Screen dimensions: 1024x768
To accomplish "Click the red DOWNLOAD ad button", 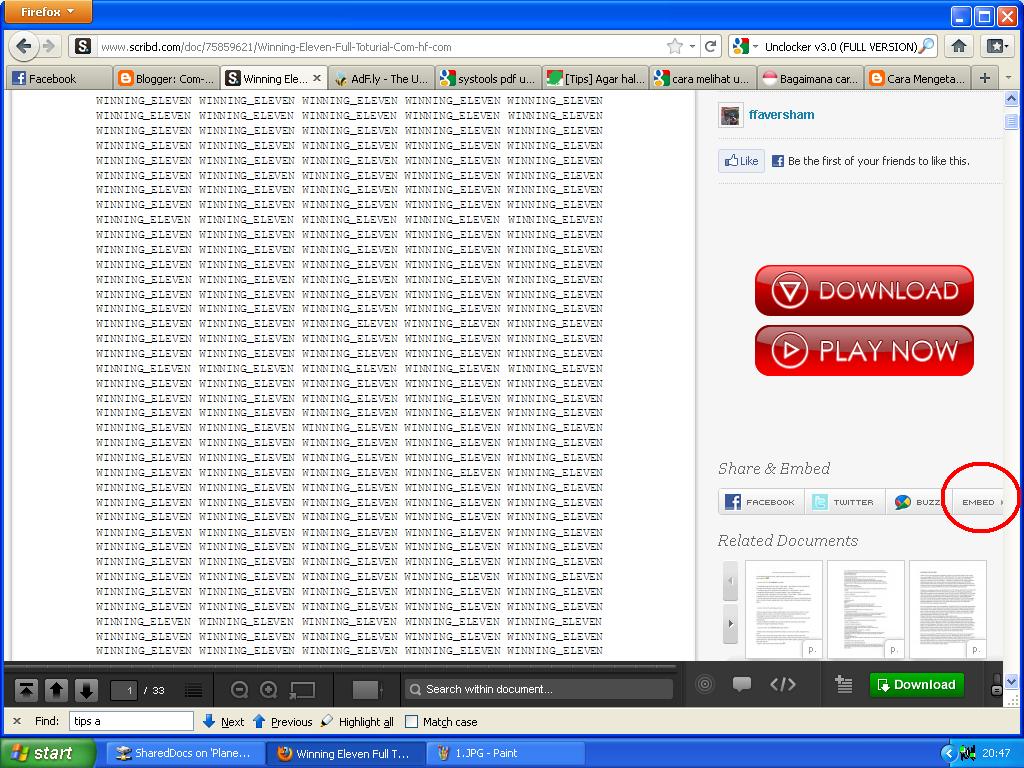I will click(864, 290).
